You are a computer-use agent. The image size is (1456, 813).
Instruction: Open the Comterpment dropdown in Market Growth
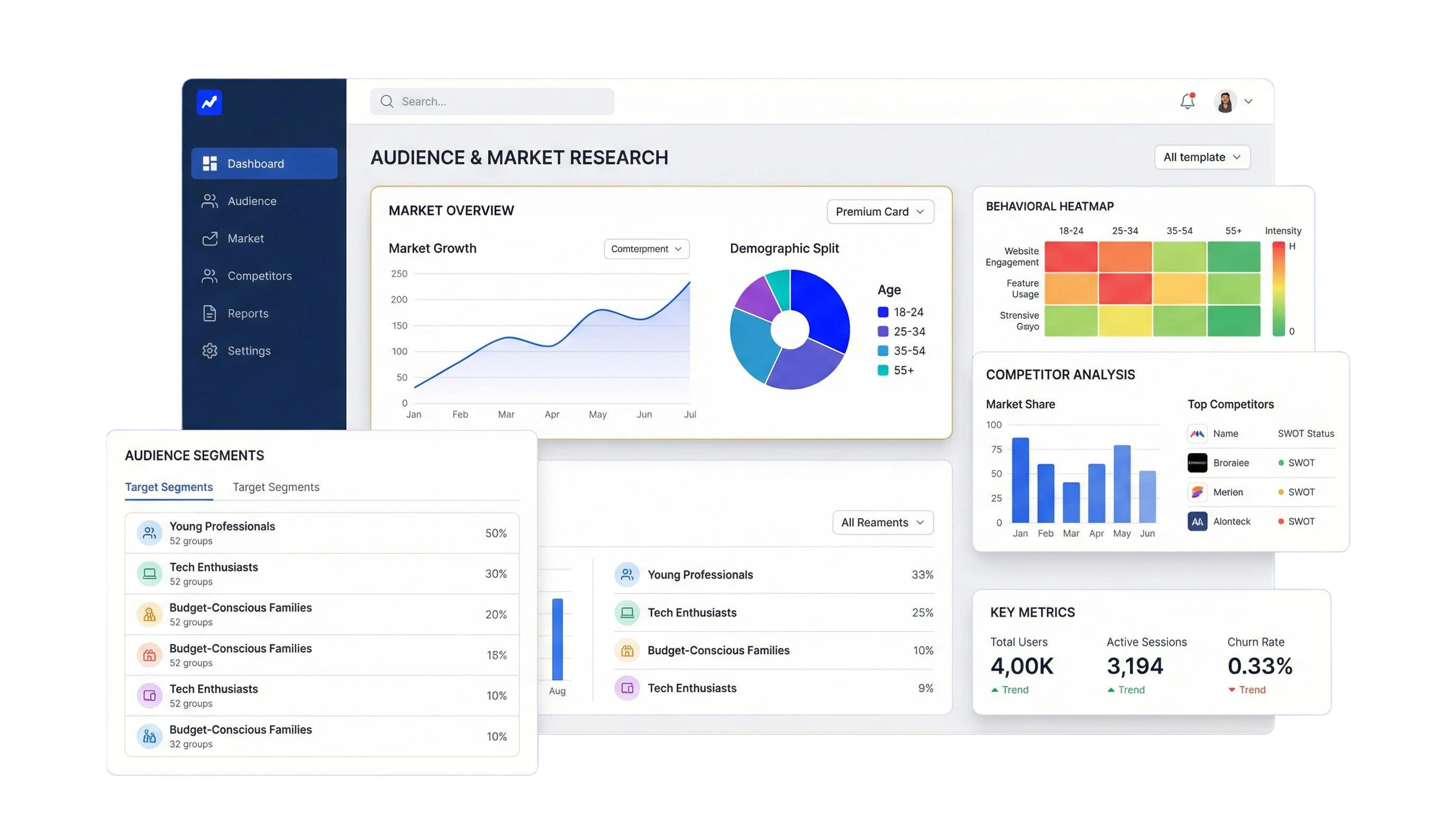646,249
